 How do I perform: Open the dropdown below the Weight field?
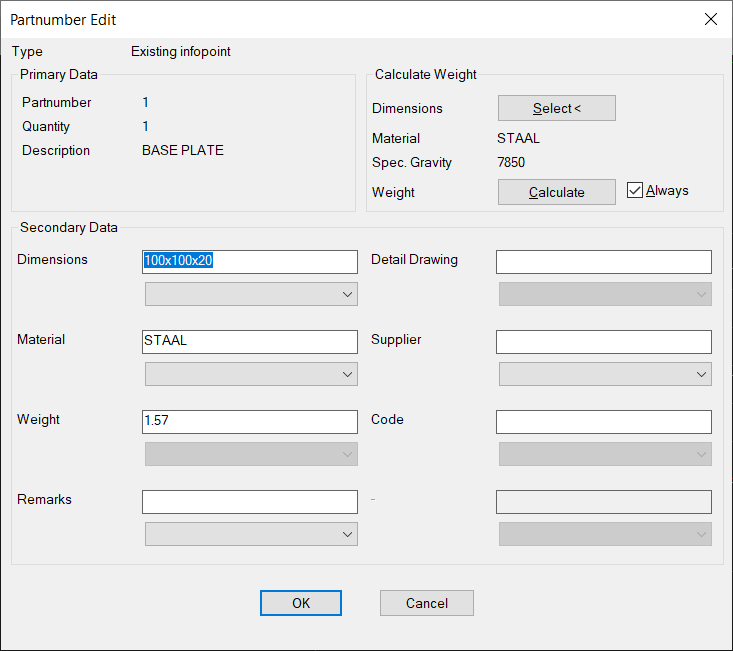pos(251,454)
